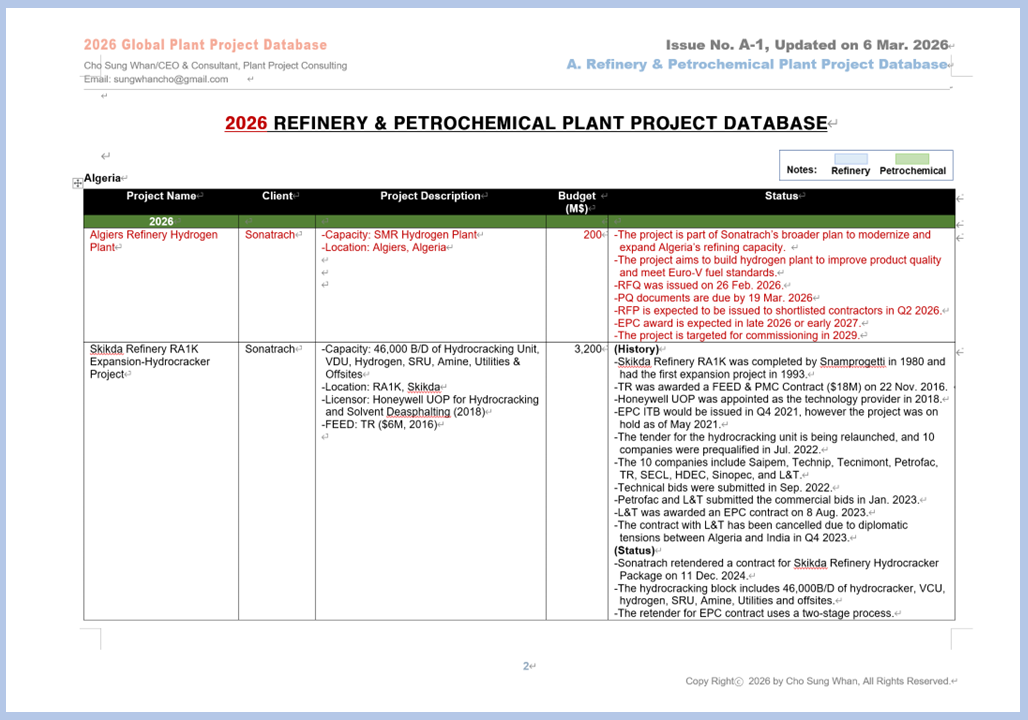Click the 'Notes:' label in legend box
The height and width of the screenshot is (720, 1028).
pos(801,170)
